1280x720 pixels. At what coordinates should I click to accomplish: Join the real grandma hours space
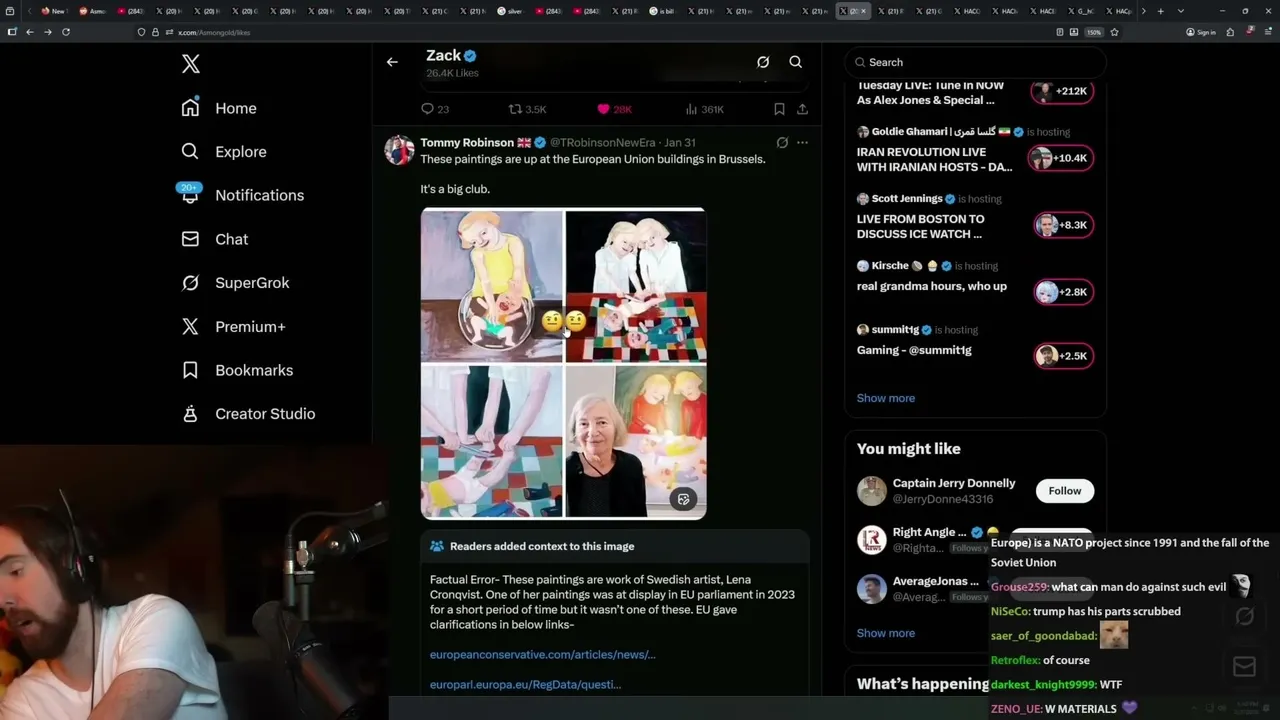tap(932, 286)
